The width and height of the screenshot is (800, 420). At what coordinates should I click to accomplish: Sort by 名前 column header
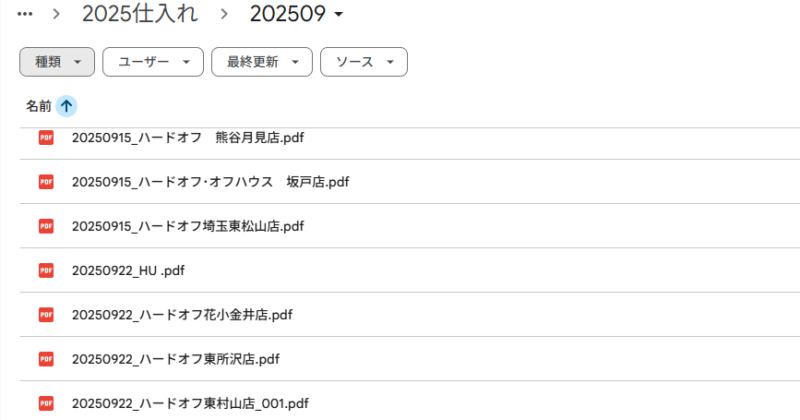click(x=38, y=105)
